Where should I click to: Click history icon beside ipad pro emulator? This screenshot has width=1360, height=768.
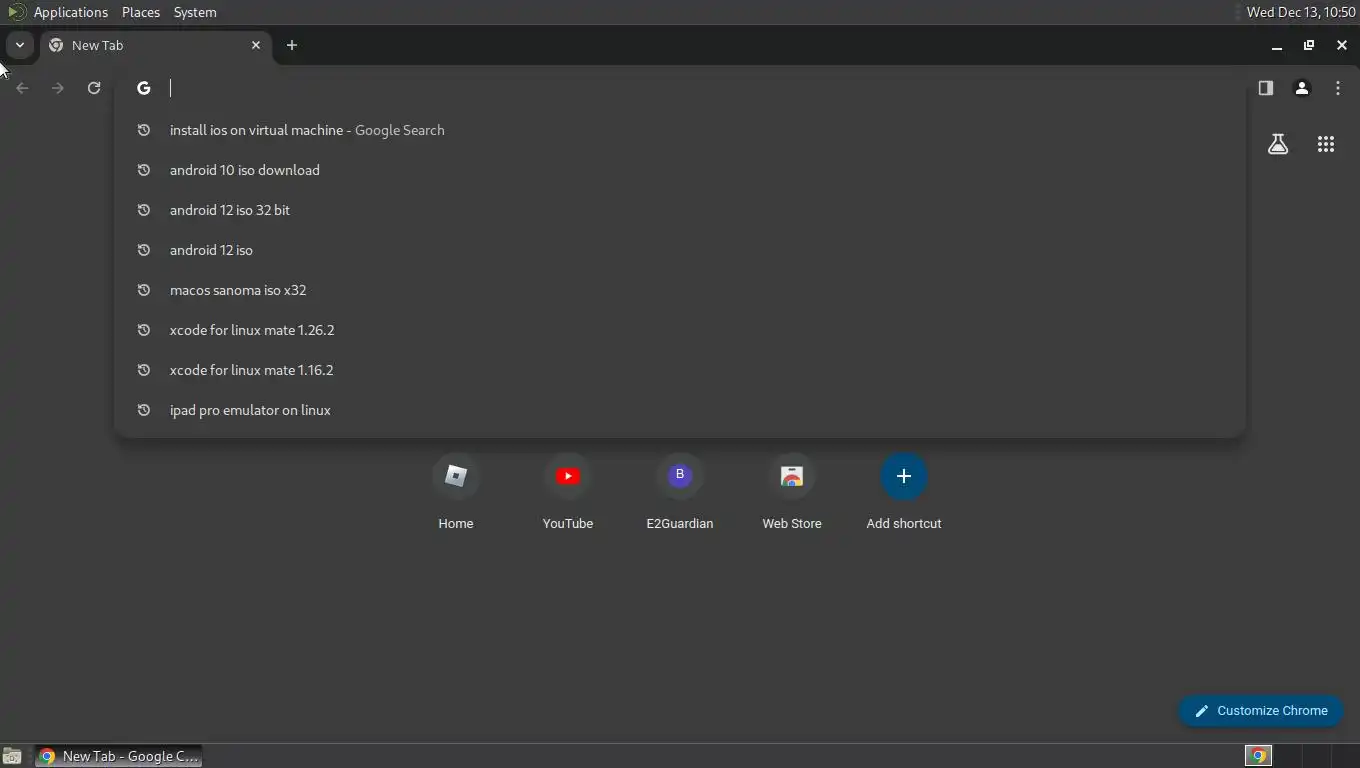pyautogui.click(x=144, y=410)
